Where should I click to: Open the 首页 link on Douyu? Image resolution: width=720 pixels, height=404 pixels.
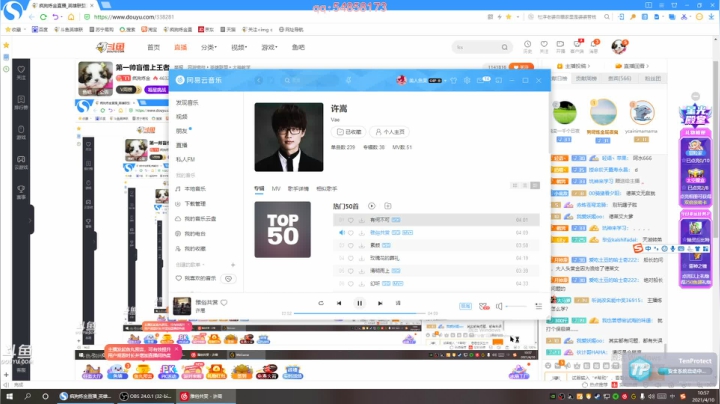[x=153, y=47]
